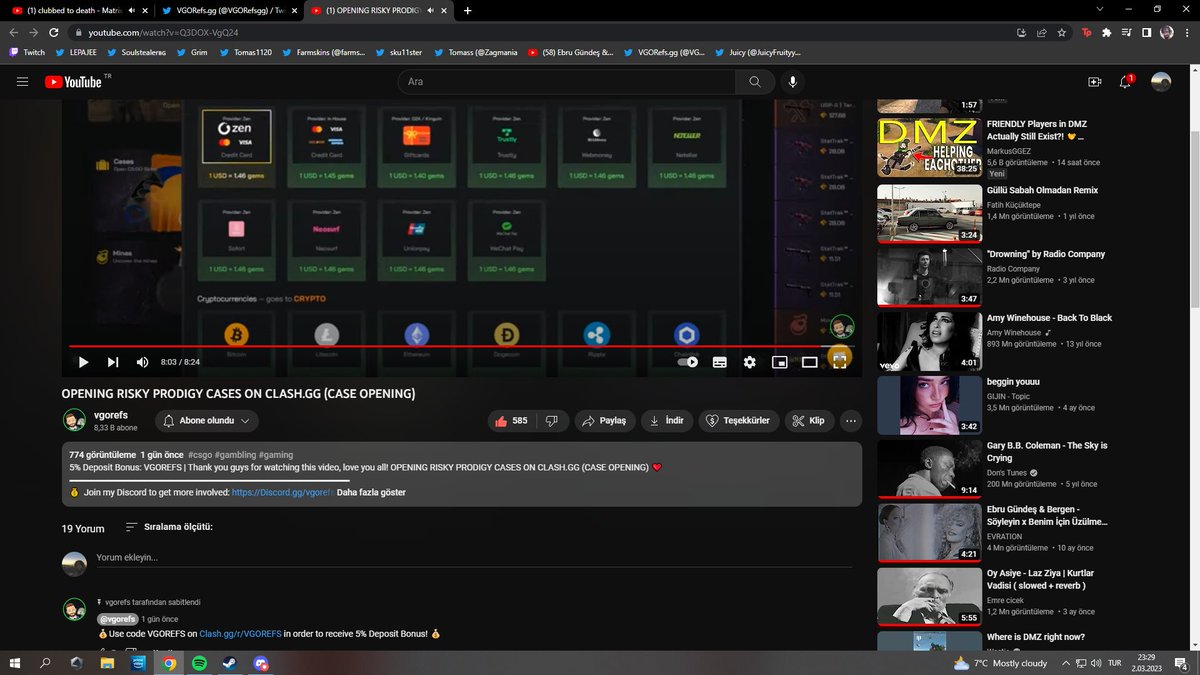Open the Drowning by Radio Company video
The height and width of the screenshot is (675, 1200).
(929, 276)
